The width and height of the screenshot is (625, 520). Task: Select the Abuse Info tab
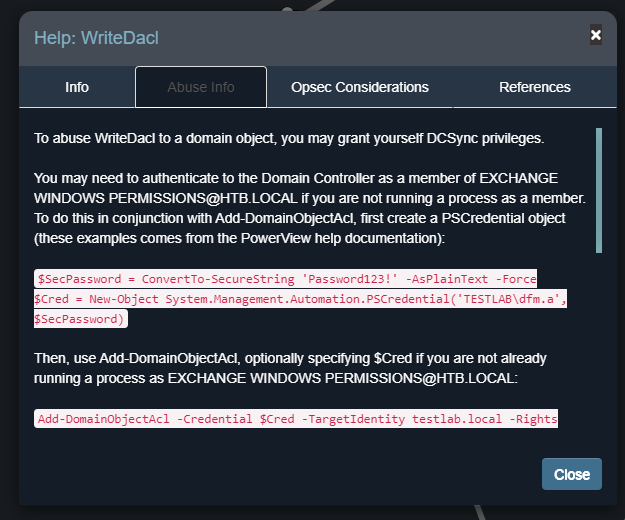201,87
